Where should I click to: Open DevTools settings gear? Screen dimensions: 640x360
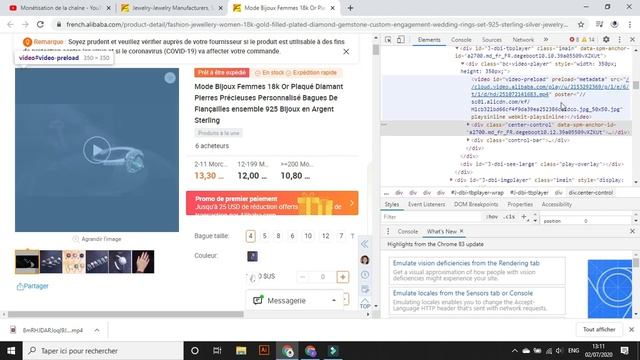coord(606,40)
